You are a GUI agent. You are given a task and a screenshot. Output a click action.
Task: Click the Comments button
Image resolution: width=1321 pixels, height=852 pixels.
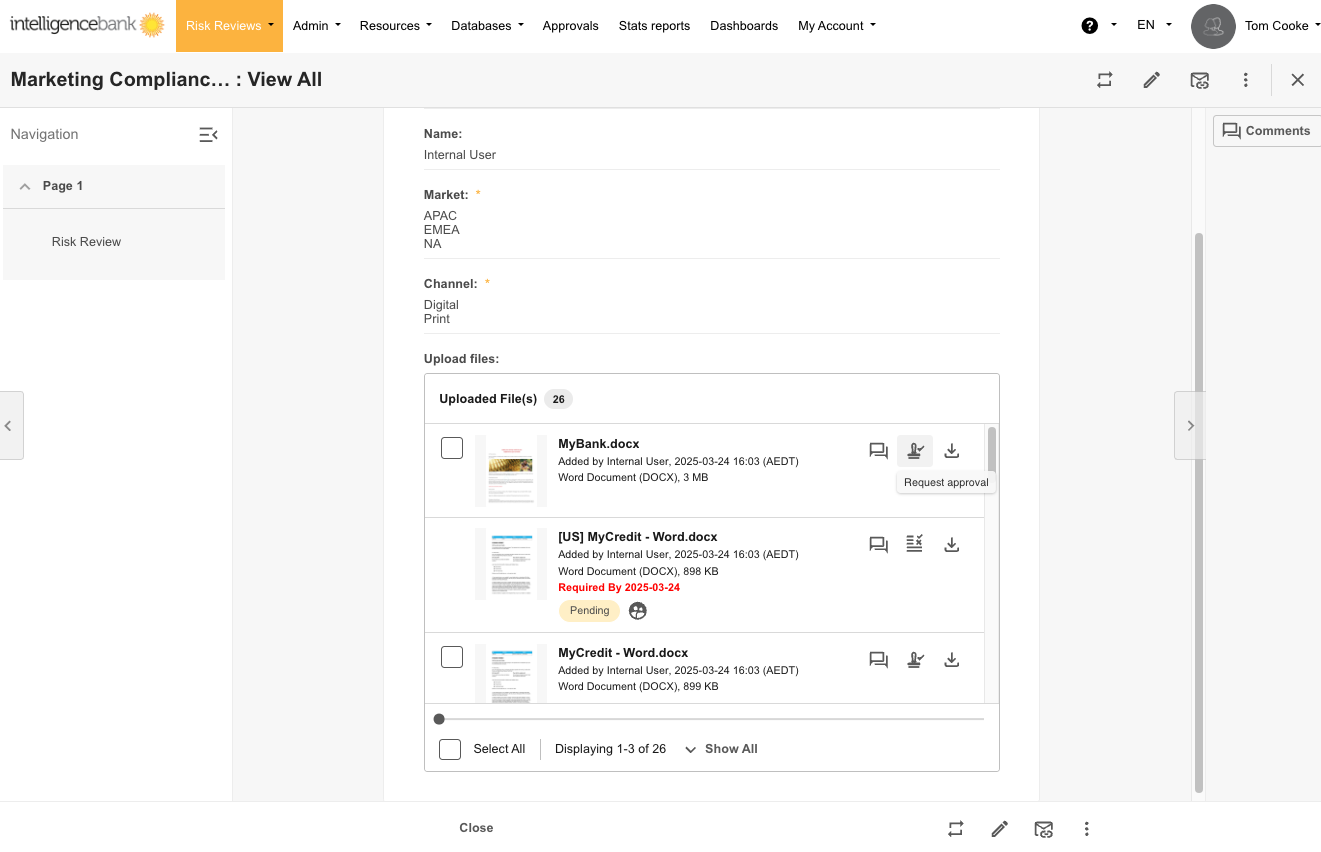(1266, 131)
